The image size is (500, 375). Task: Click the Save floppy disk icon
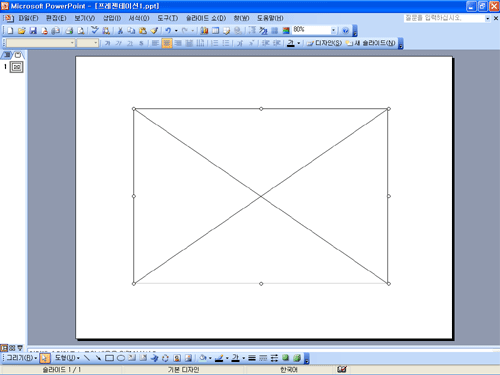point(33,31)
